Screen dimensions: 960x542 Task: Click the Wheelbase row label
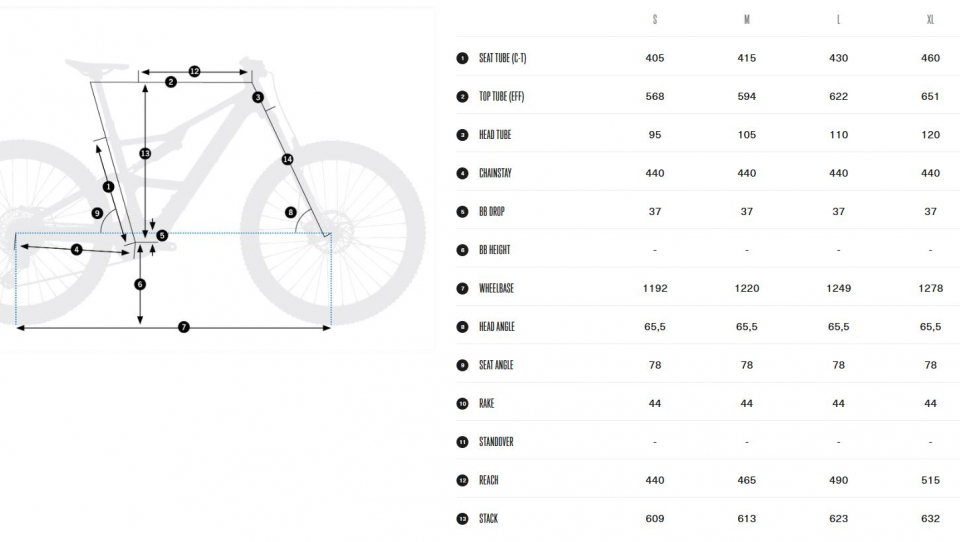tap(497, 288)
